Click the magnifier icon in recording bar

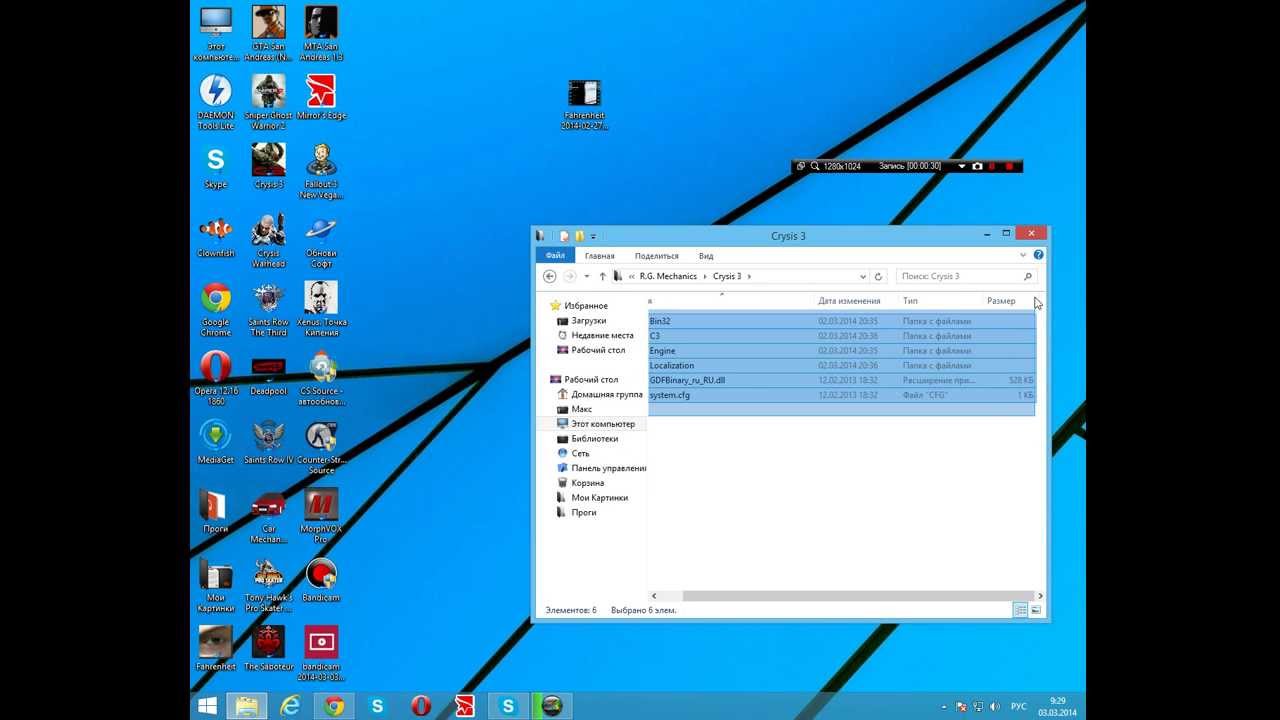tap(815, 166)
